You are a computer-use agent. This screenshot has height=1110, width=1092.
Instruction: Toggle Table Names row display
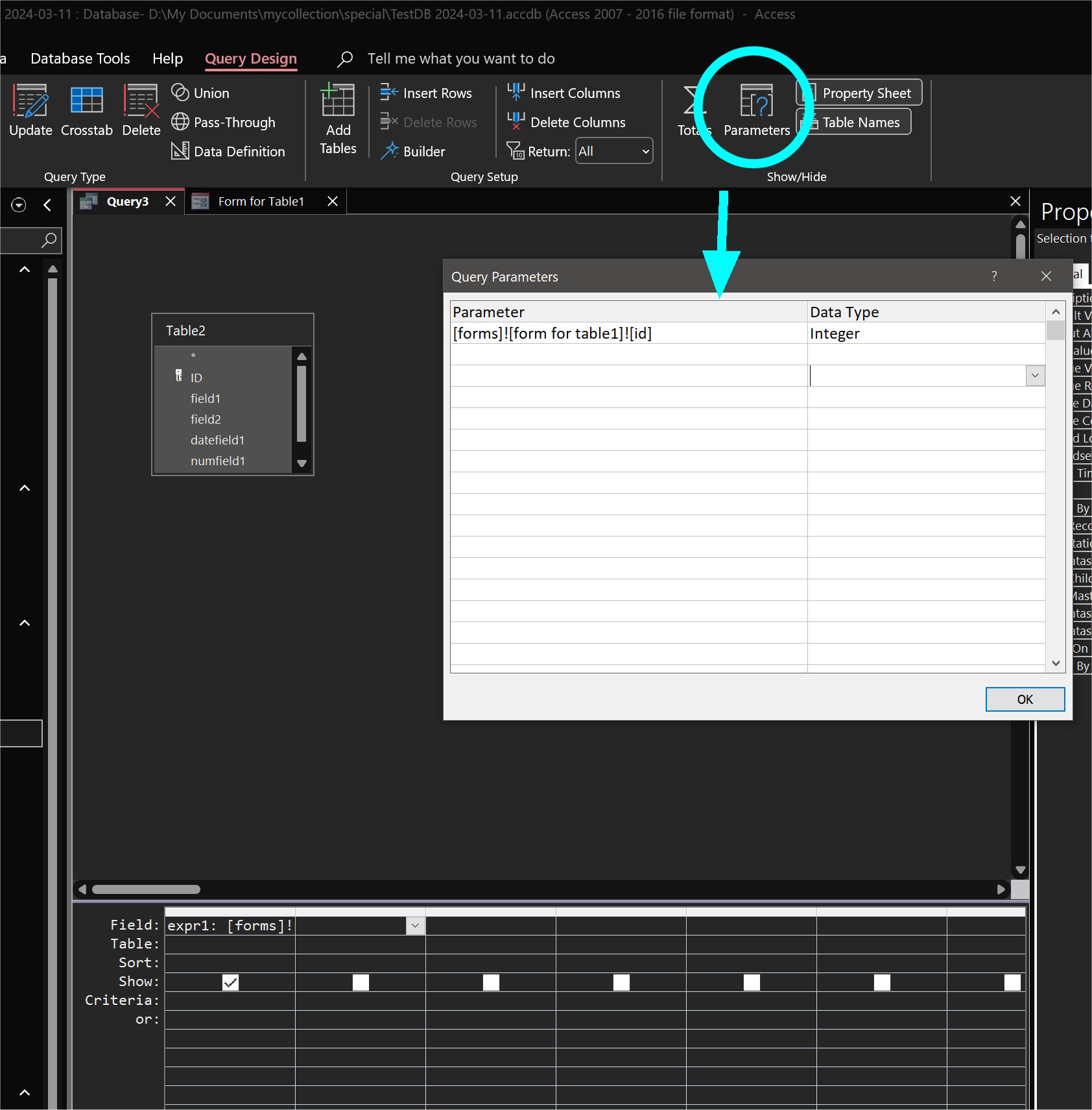pos(854,122)
